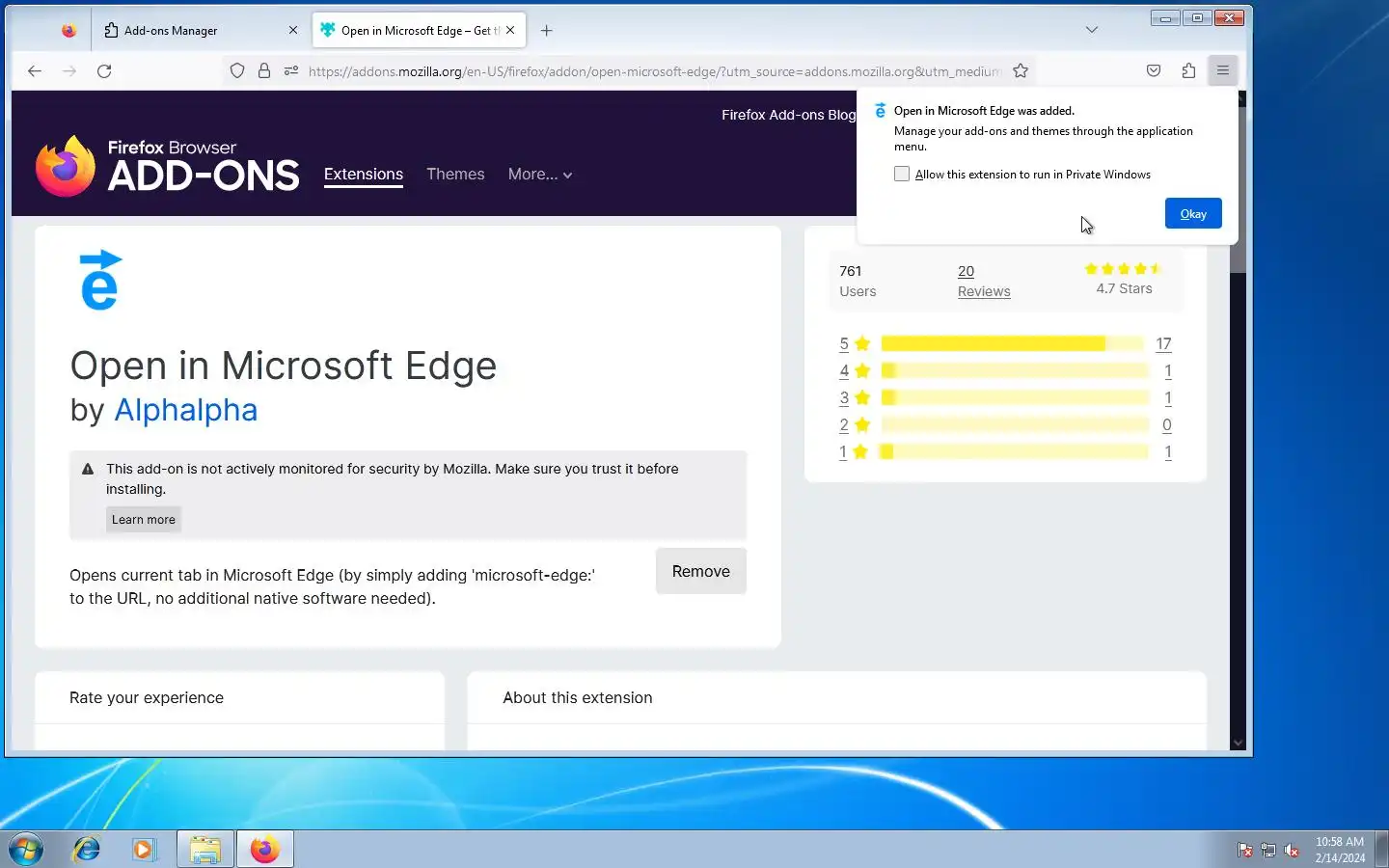The width and height of the screenshot is (1389, 868).
Task: Click the Rate your experience heading
Action: click(x=147, y=697)
